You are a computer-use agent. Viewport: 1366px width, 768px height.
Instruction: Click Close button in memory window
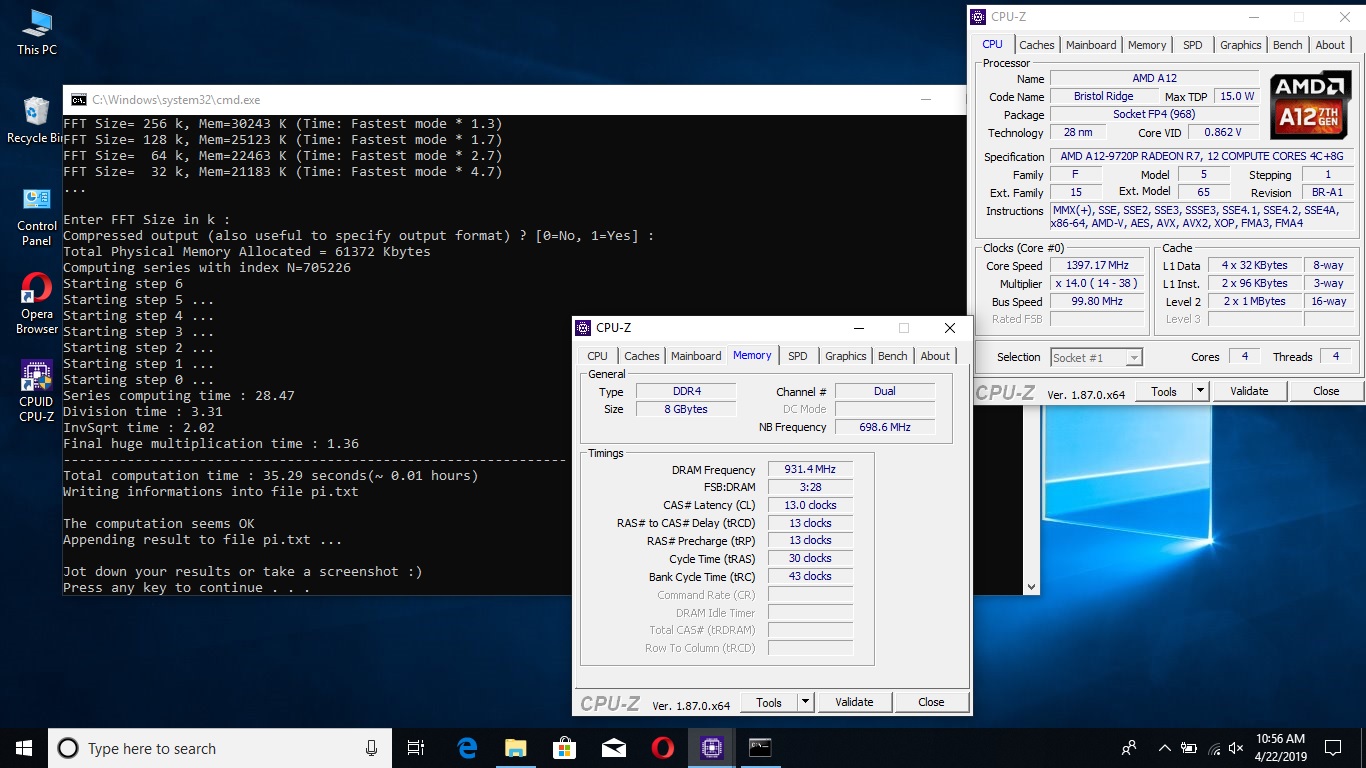(x=931, y=702)
